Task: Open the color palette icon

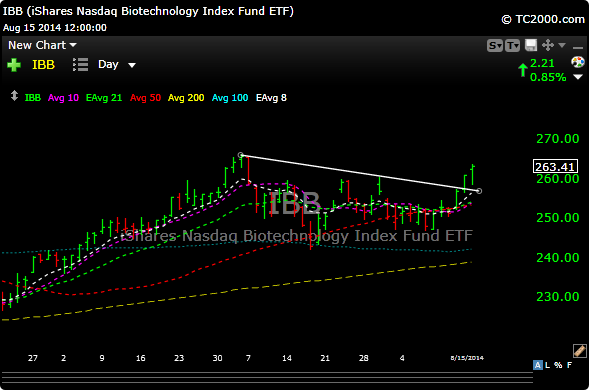Action: pyautogui.click(x=578, y=62)
